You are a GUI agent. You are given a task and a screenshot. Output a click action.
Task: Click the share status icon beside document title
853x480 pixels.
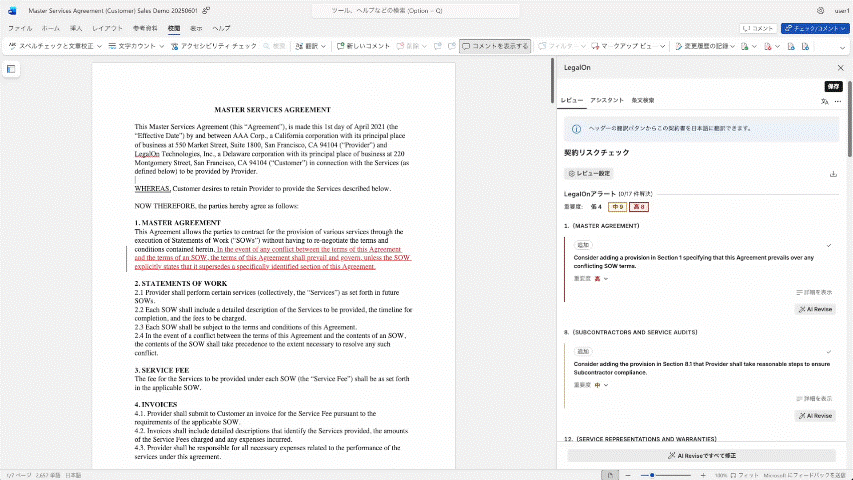click(206, 10)
